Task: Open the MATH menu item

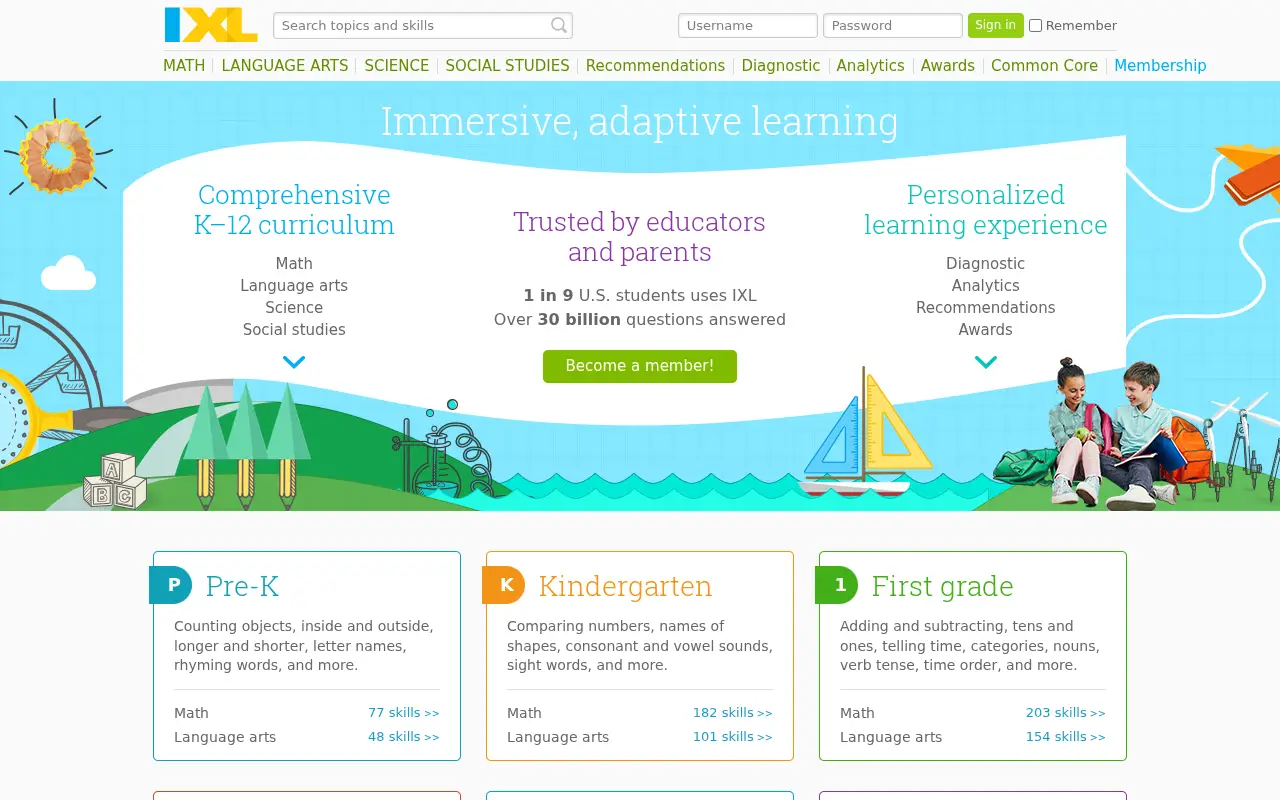Action: pos(184,65)
